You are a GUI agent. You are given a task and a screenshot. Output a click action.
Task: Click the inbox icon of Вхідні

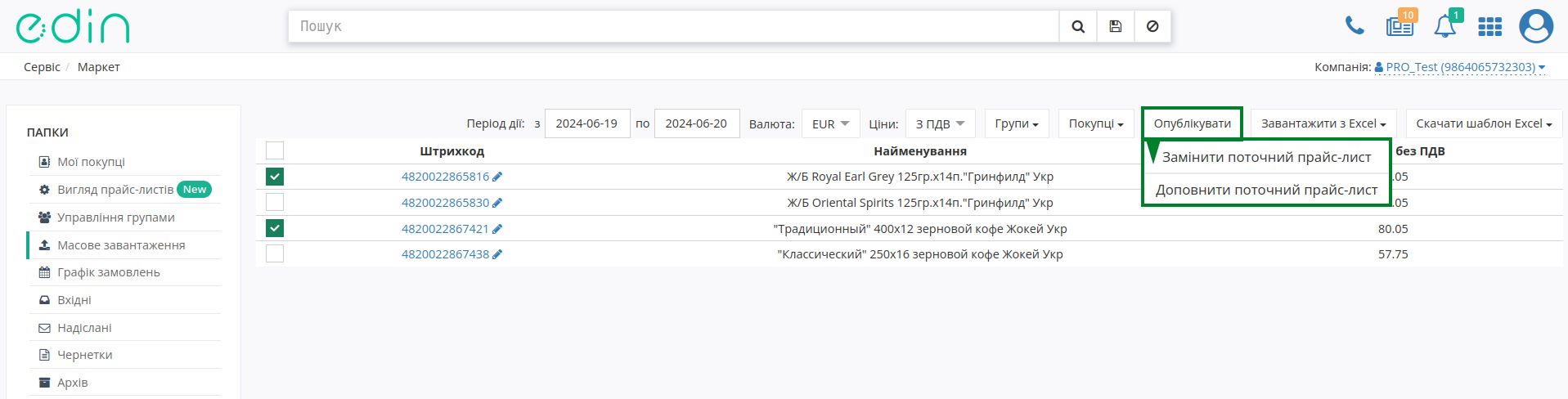pyautogui.click(x=45, y=300)
